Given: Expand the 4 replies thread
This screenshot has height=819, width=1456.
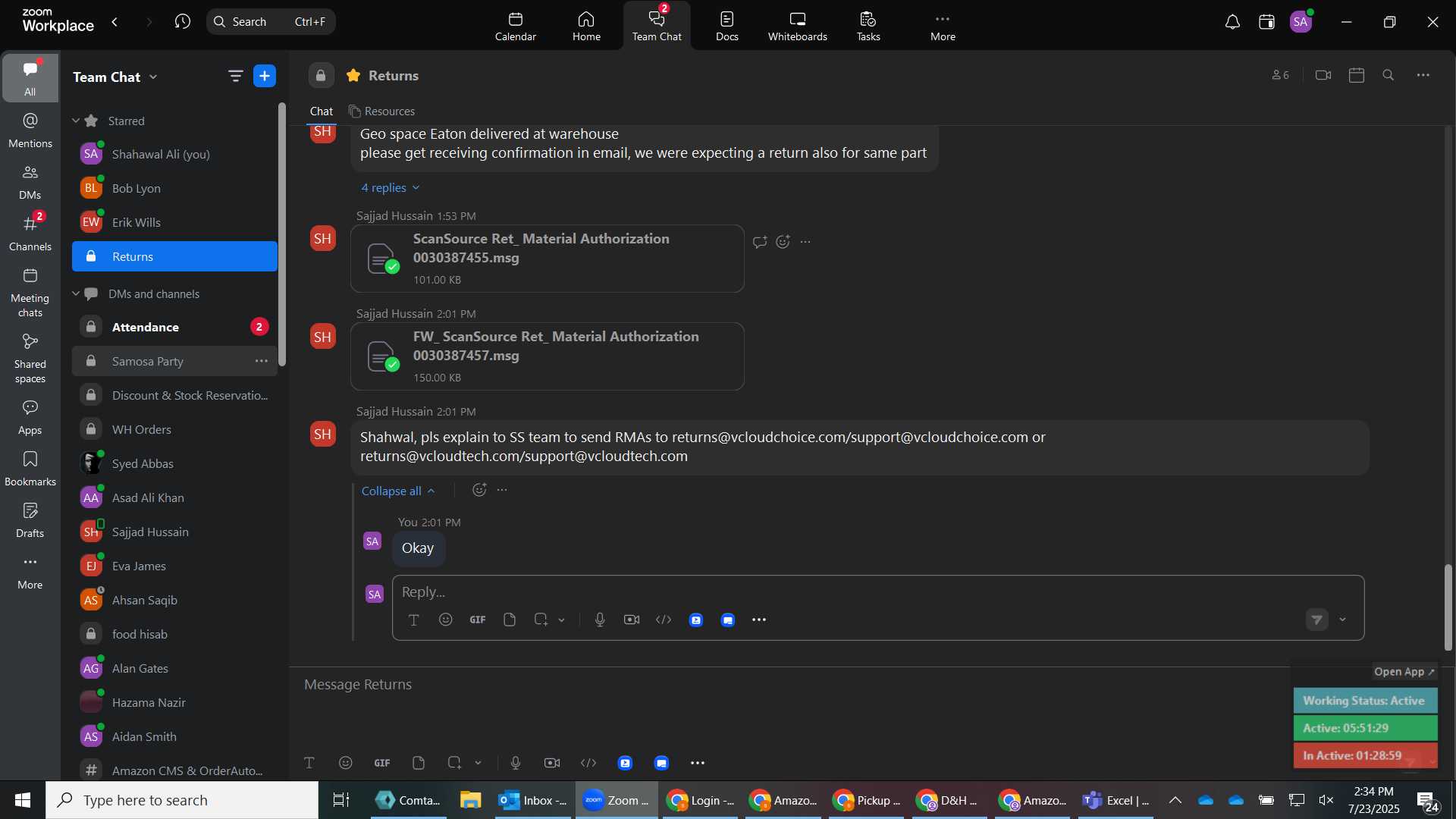Looking at the screenshot, I should tap(390, 187).
